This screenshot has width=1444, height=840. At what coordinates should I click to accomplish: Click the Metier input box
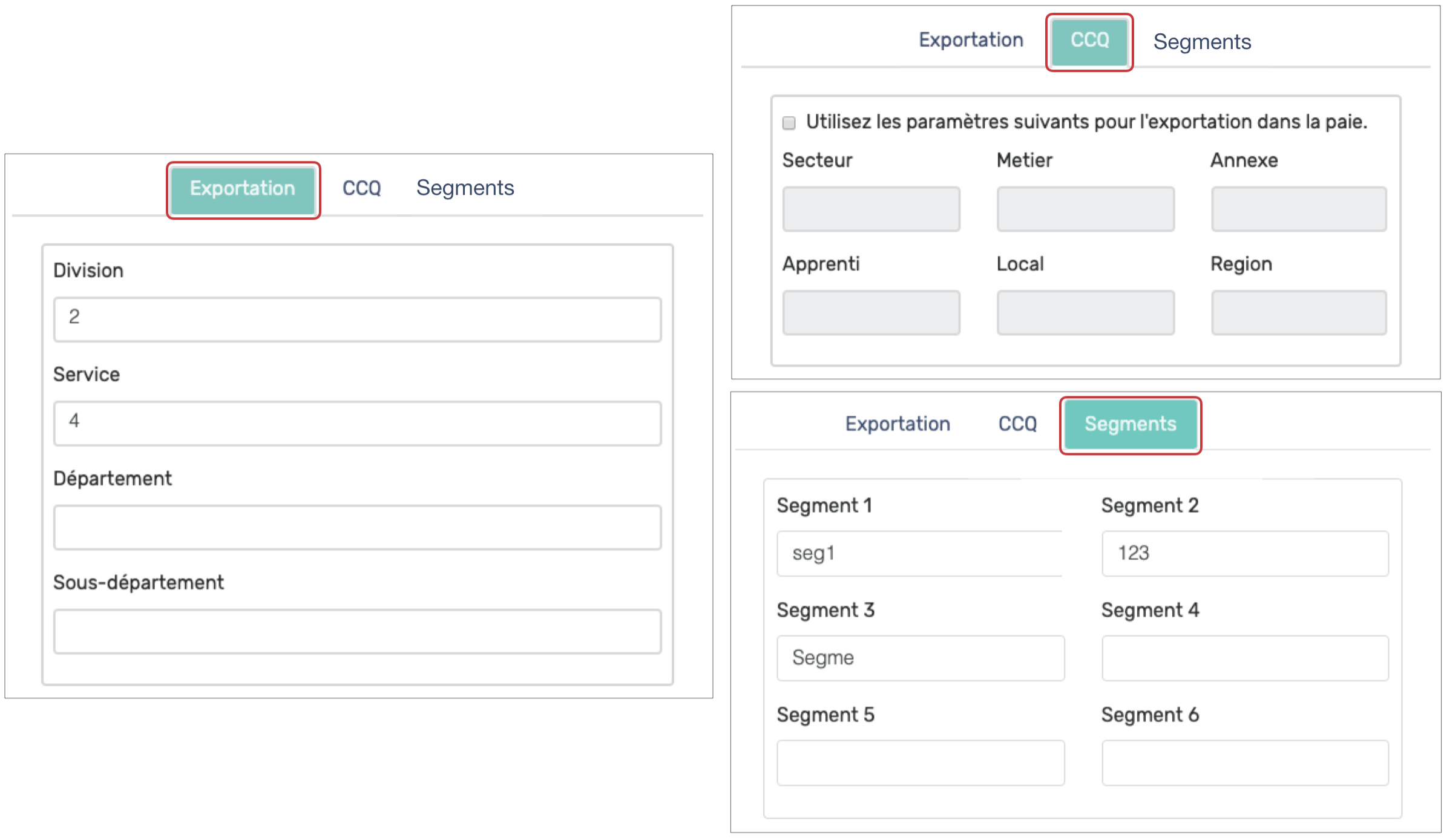click(x=1085, y=209)
